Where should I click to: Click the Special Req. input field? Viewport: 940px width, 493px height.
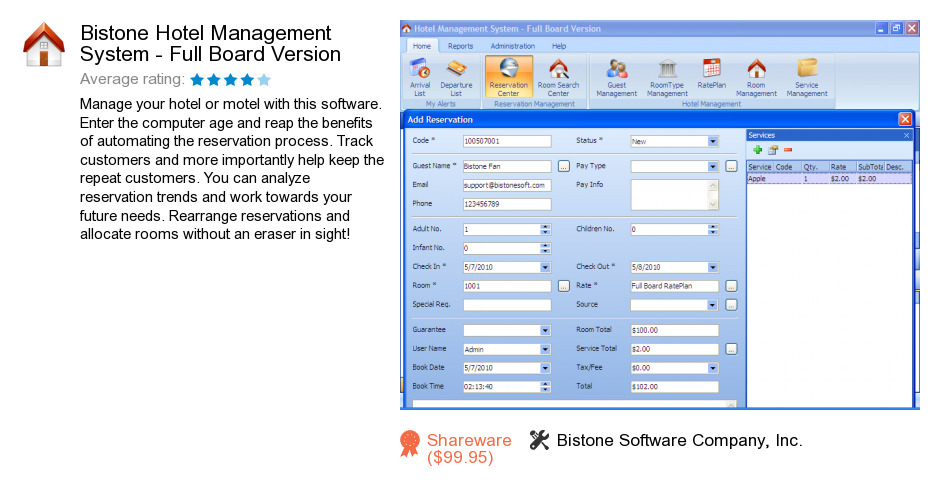point(507,305)
